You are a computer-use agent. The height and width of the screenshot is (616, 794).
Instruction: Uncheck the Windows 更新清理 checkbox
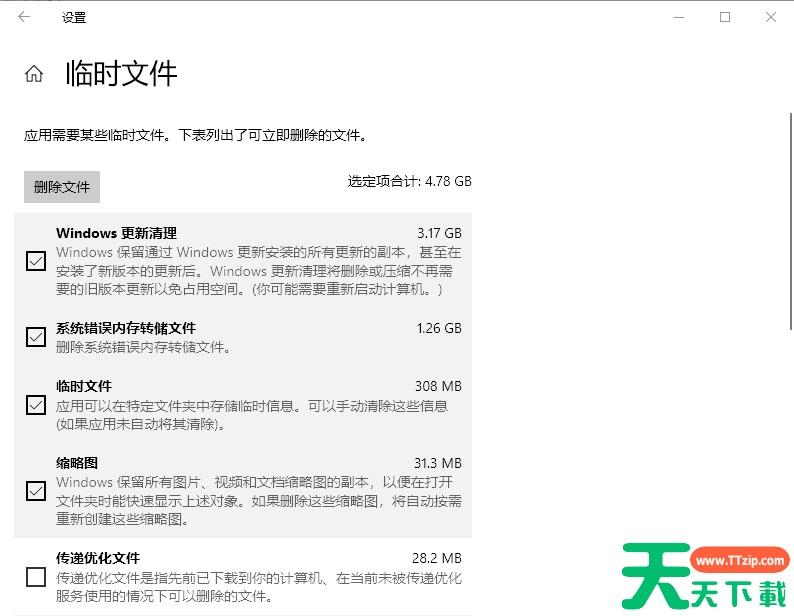pyautogui.click(x=36, y=261)
